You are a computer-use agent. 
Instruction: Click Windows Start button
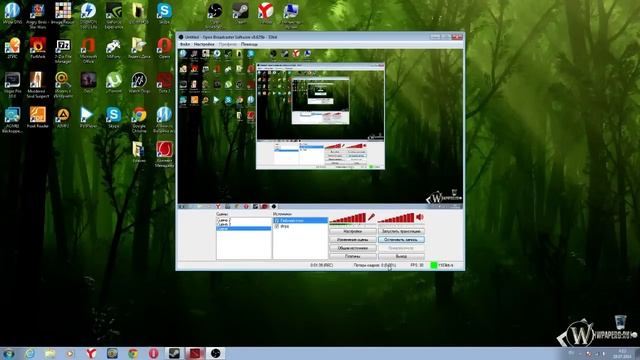coord(9,353)
